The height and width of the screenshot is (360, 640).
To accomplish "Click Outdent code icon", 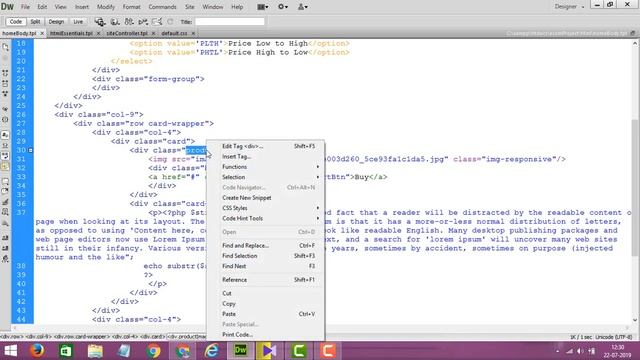I will tap(5, 248).
